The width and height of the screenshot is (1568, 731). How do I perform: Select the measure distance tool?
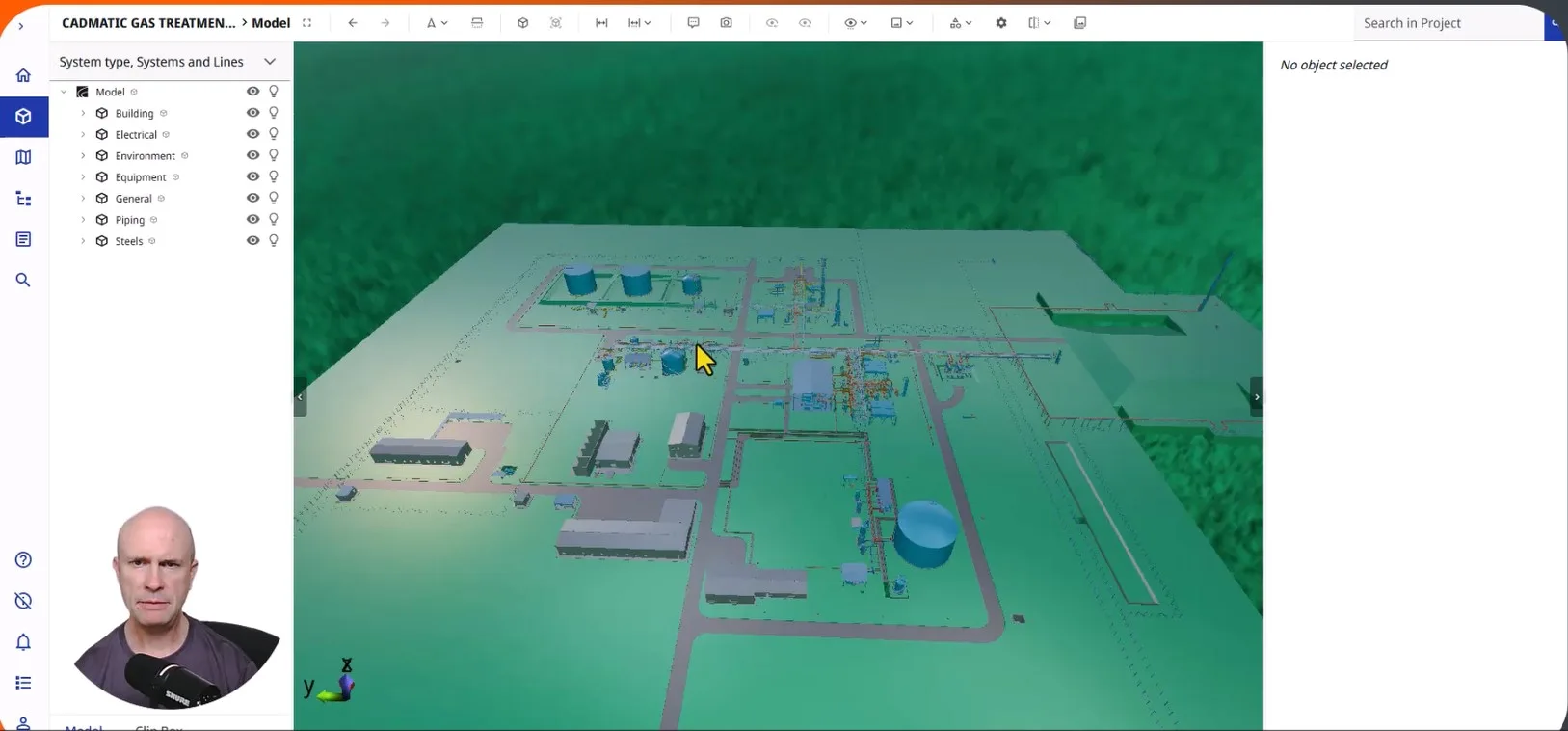click(x=601, y=23)
